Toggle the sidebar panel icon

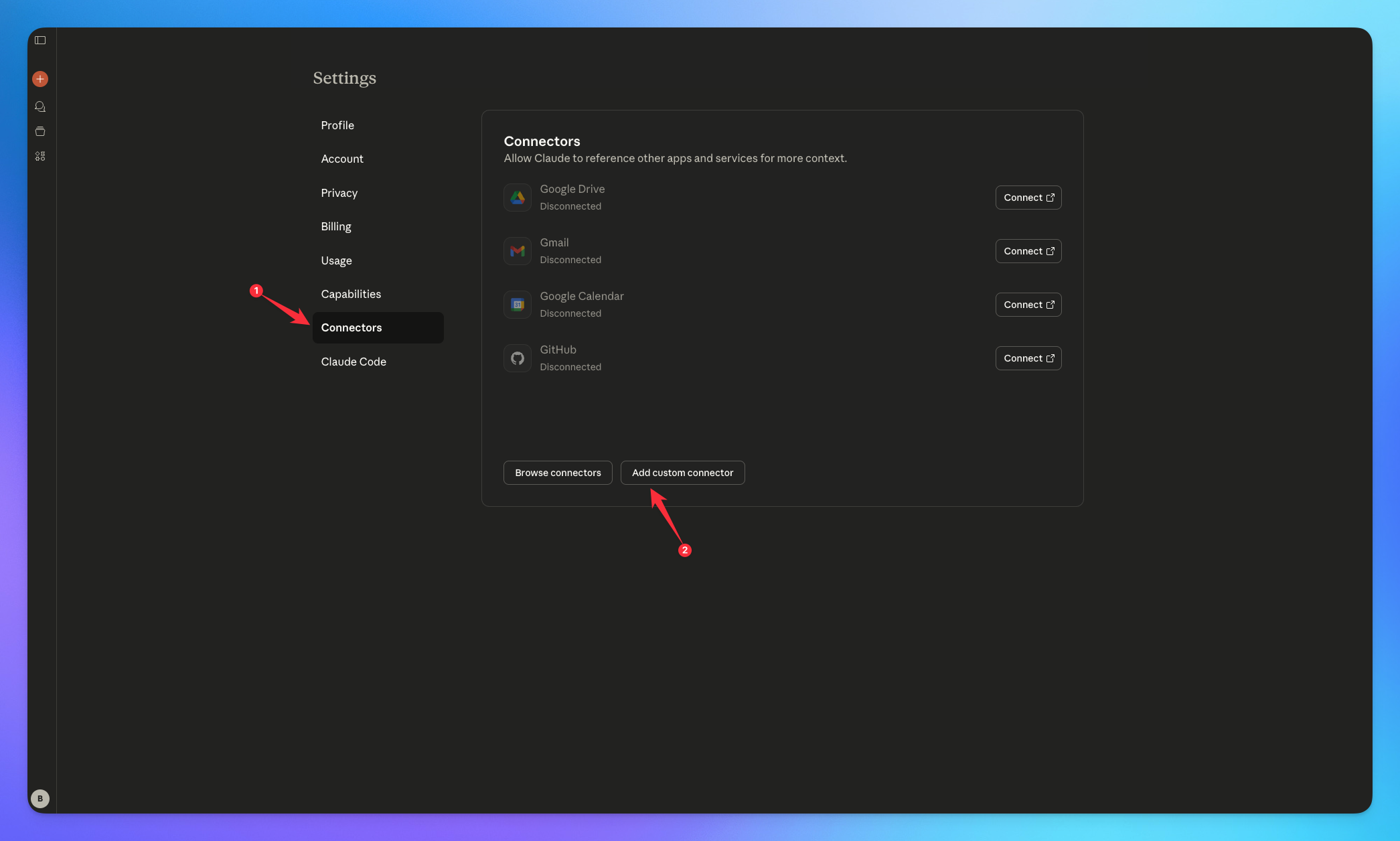[x=40, y=40]
